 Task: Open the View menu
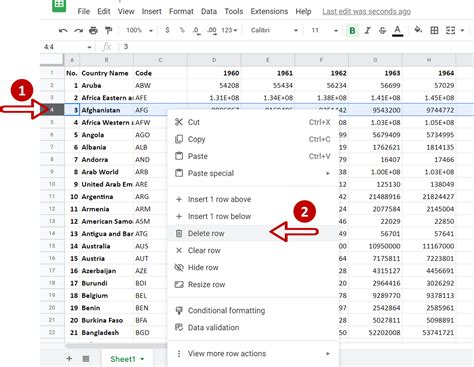126,11
